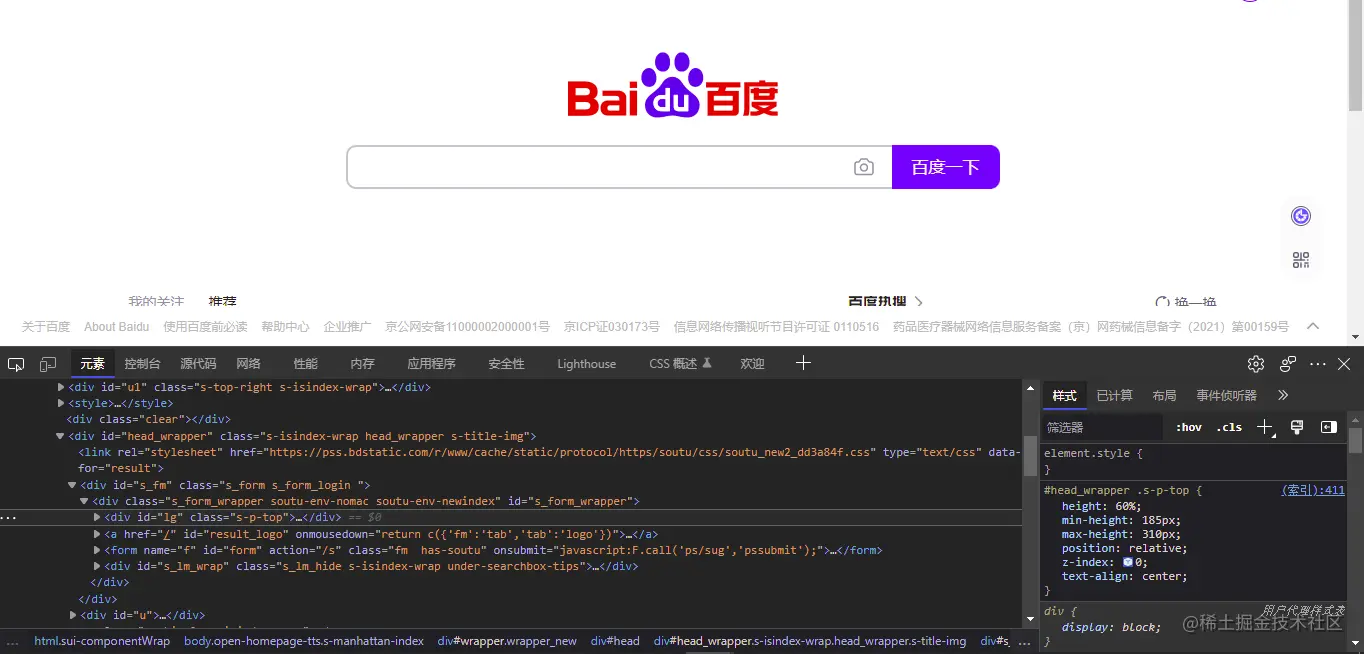The height and width of the screenshot is (654, 1364).
Task: Select the div#head breadcrumb
Action: click(615, 641)
